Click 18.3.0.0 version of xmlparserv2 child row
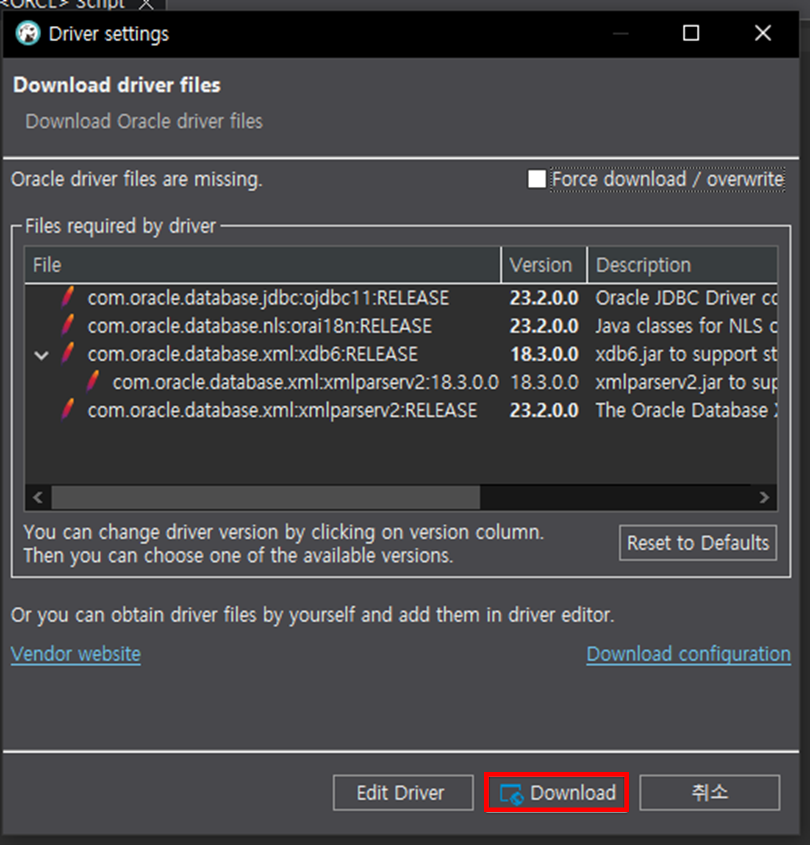810x845 pixels. 544,382
